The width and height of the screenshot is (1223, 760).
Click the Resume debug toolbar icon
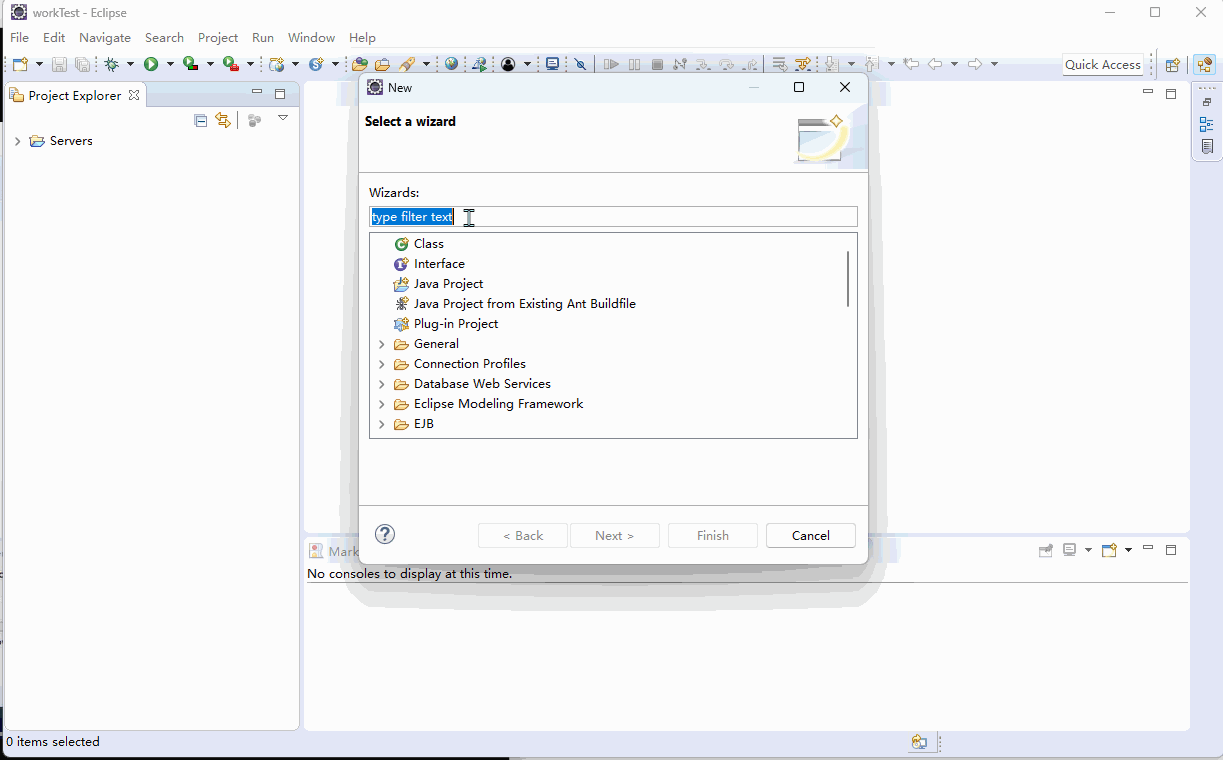pos(611,64)
